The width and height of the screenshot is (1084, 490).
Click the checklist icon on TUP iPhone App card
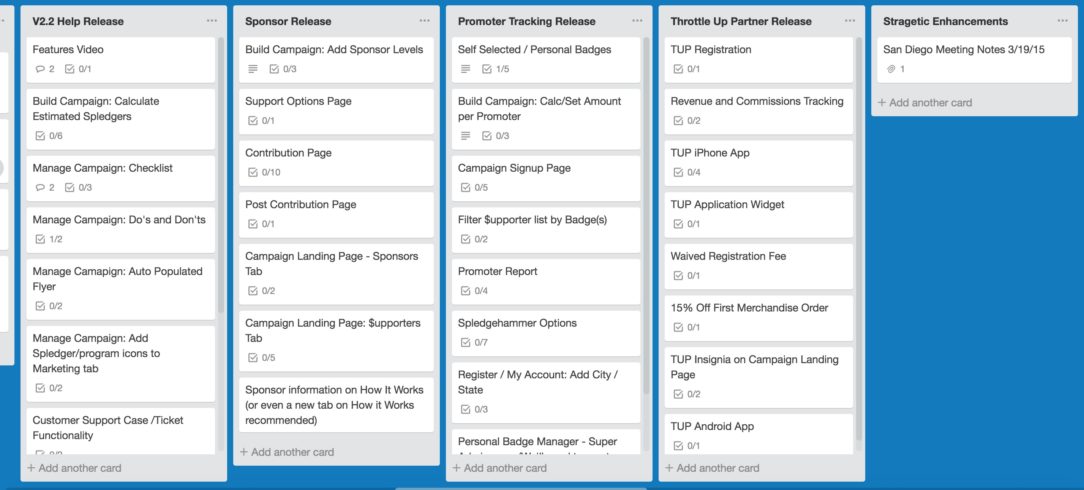pyautogui.click(x=678, y=172)
